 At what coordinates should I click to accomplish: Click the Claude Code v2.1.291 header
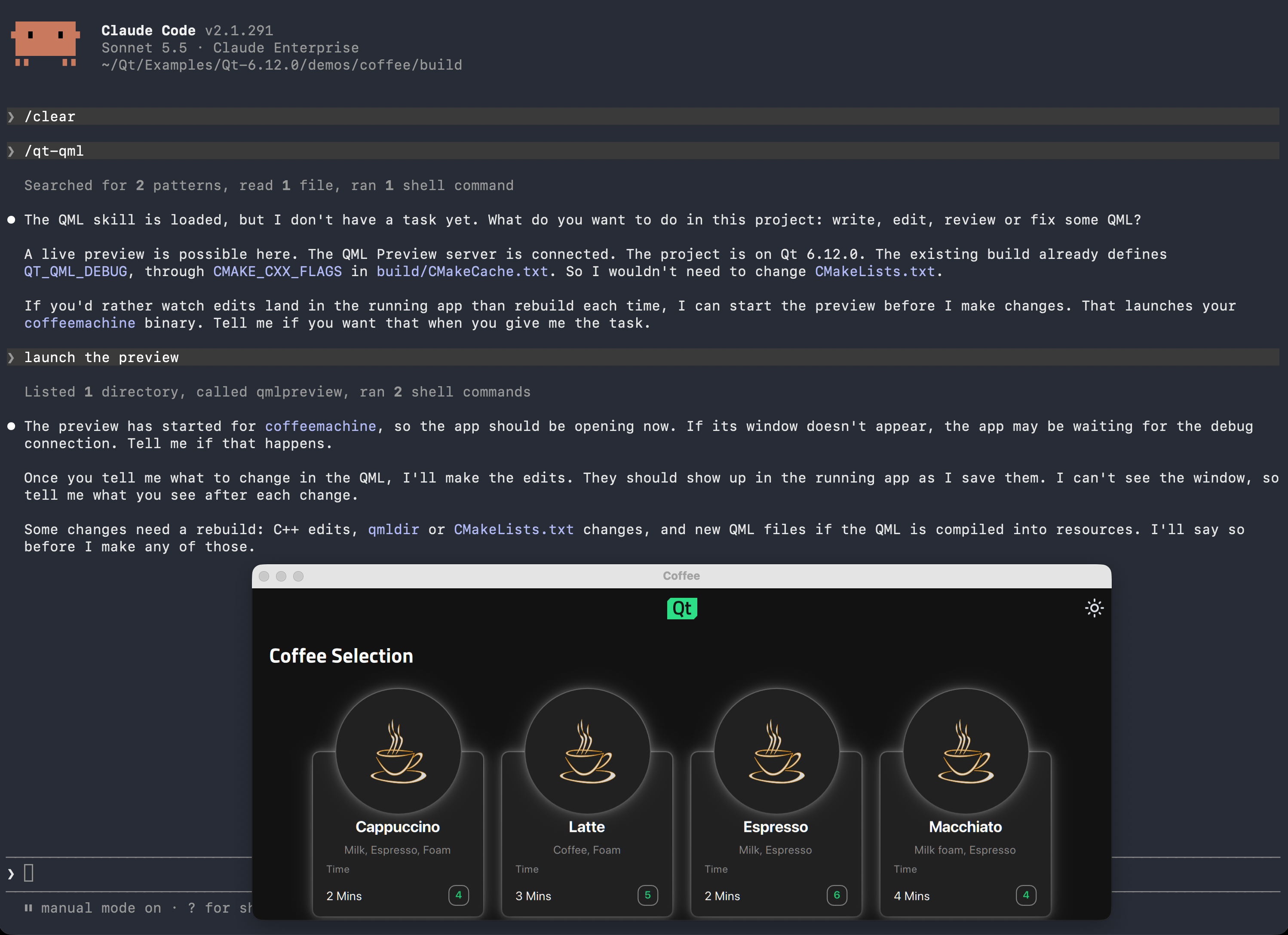(187, 31)
